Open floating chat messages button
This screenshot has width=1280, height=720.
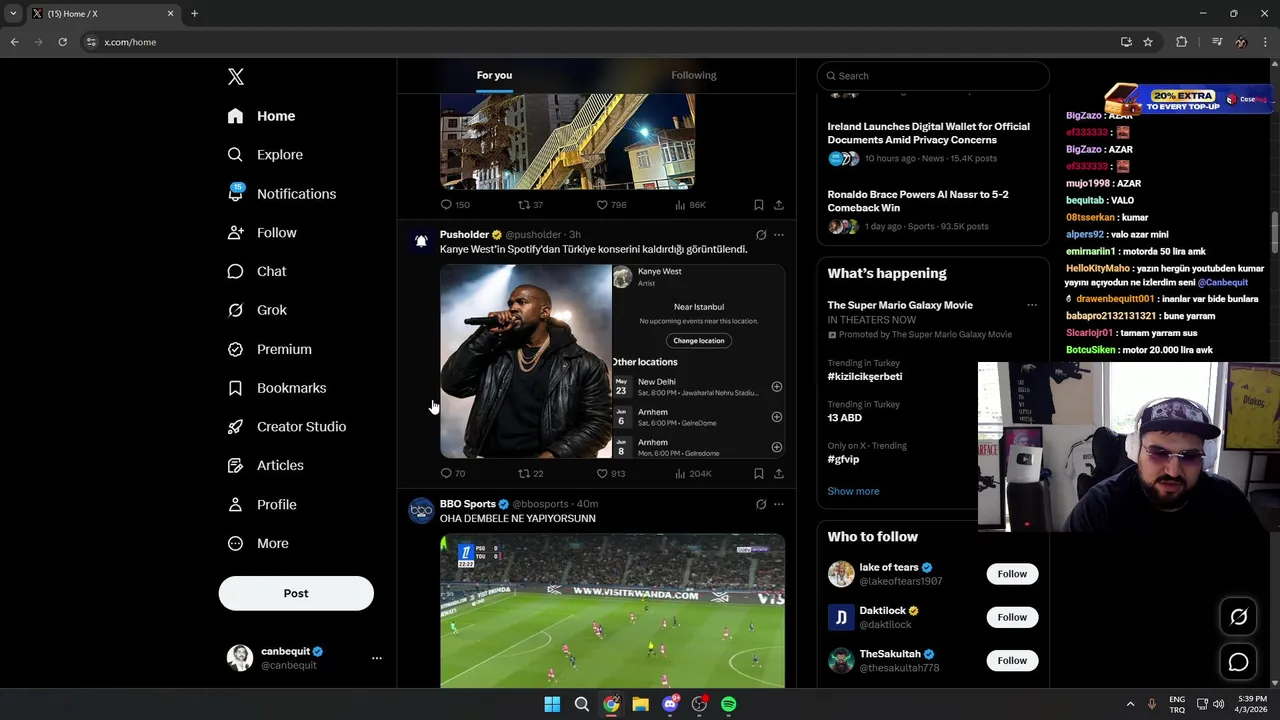pyautogui.click(x=1238, y=662)
